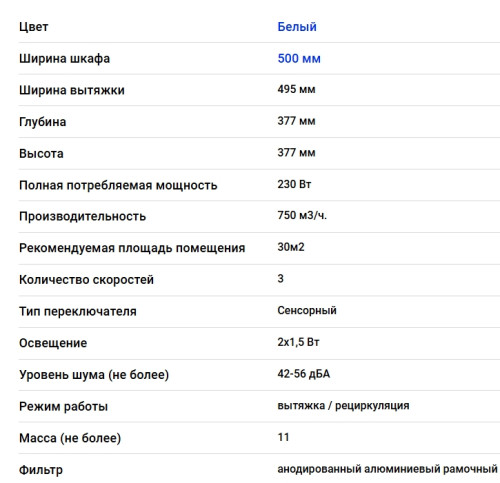
Task: Click the Ширина вытяжки label
Action: tap(72, 90)
